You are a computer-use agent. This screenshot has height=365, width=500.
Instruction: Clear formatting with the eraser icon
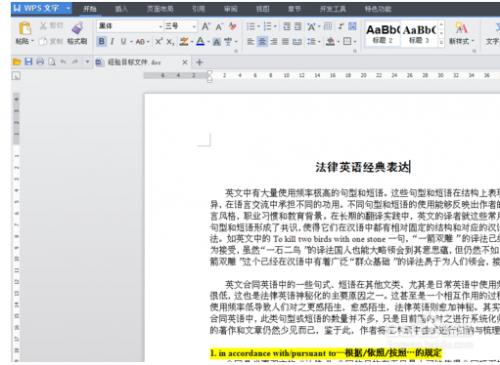click(x=232, y=26)
